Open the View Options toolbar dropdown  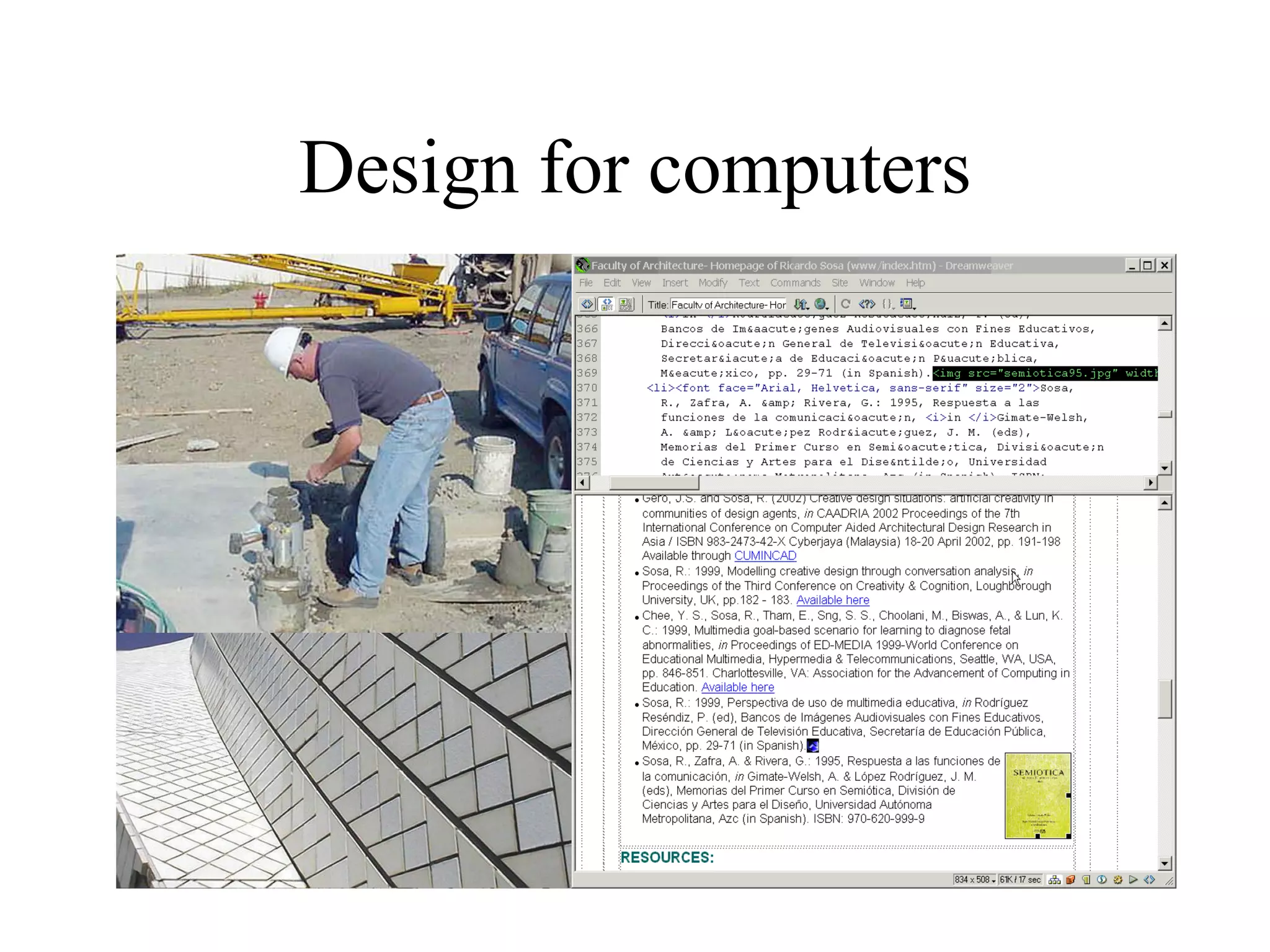click(x=908, y=304)
